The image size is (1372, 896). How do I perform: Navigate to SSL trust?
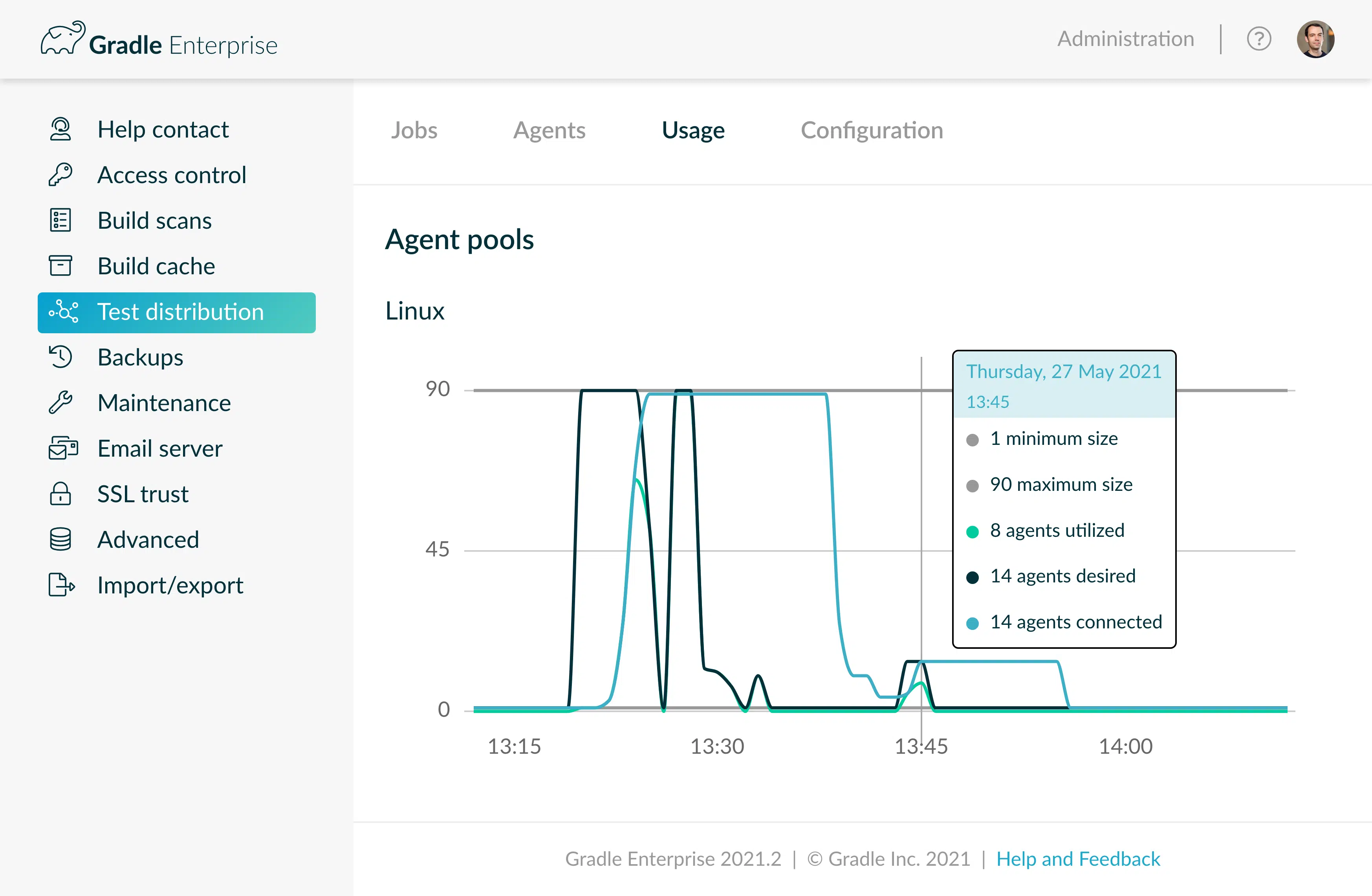tap(176, 494)
